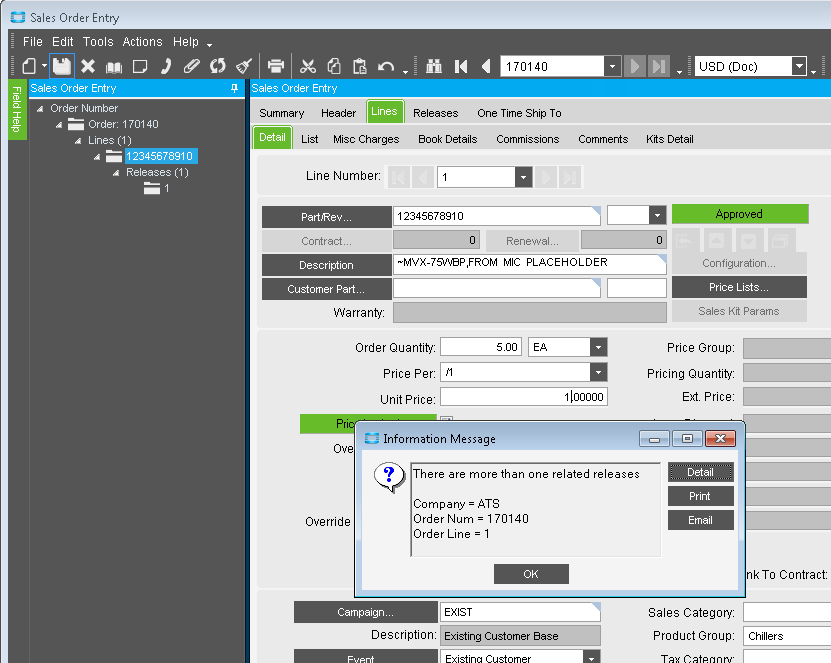This screenshot has height=663, width=831.
Task: Open search with the binoculars icon
Action: click(434, 66)
